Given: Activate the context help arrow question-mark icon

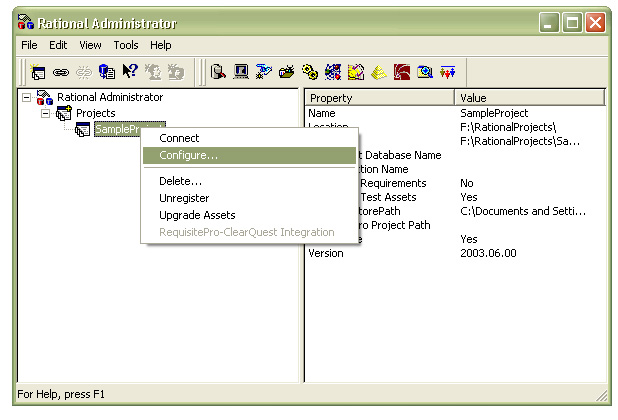Looking at the screenshot, I should point(130,71).
